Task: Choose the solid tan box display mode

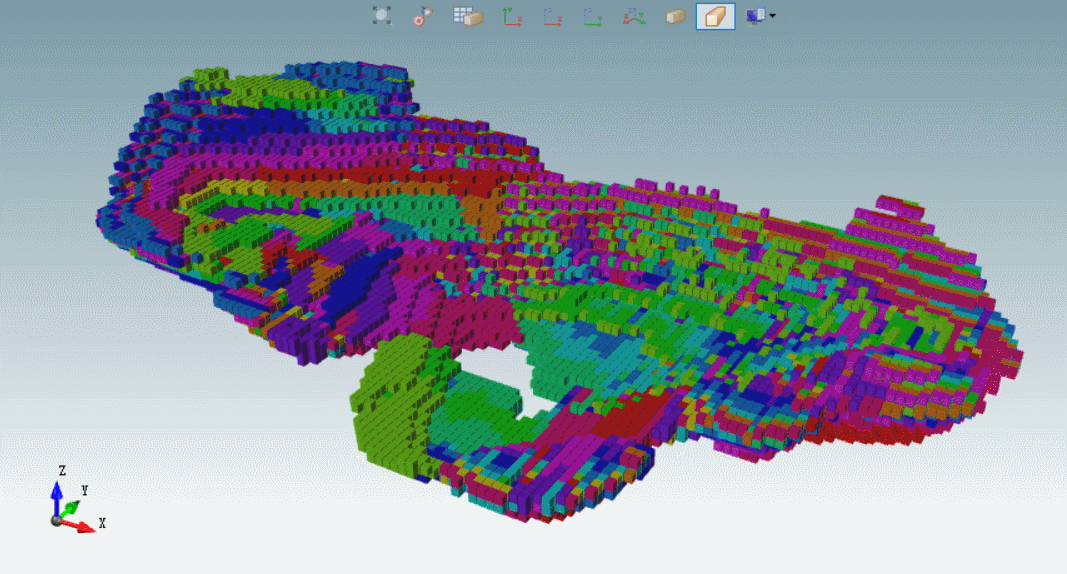Action: pos(675,16)
